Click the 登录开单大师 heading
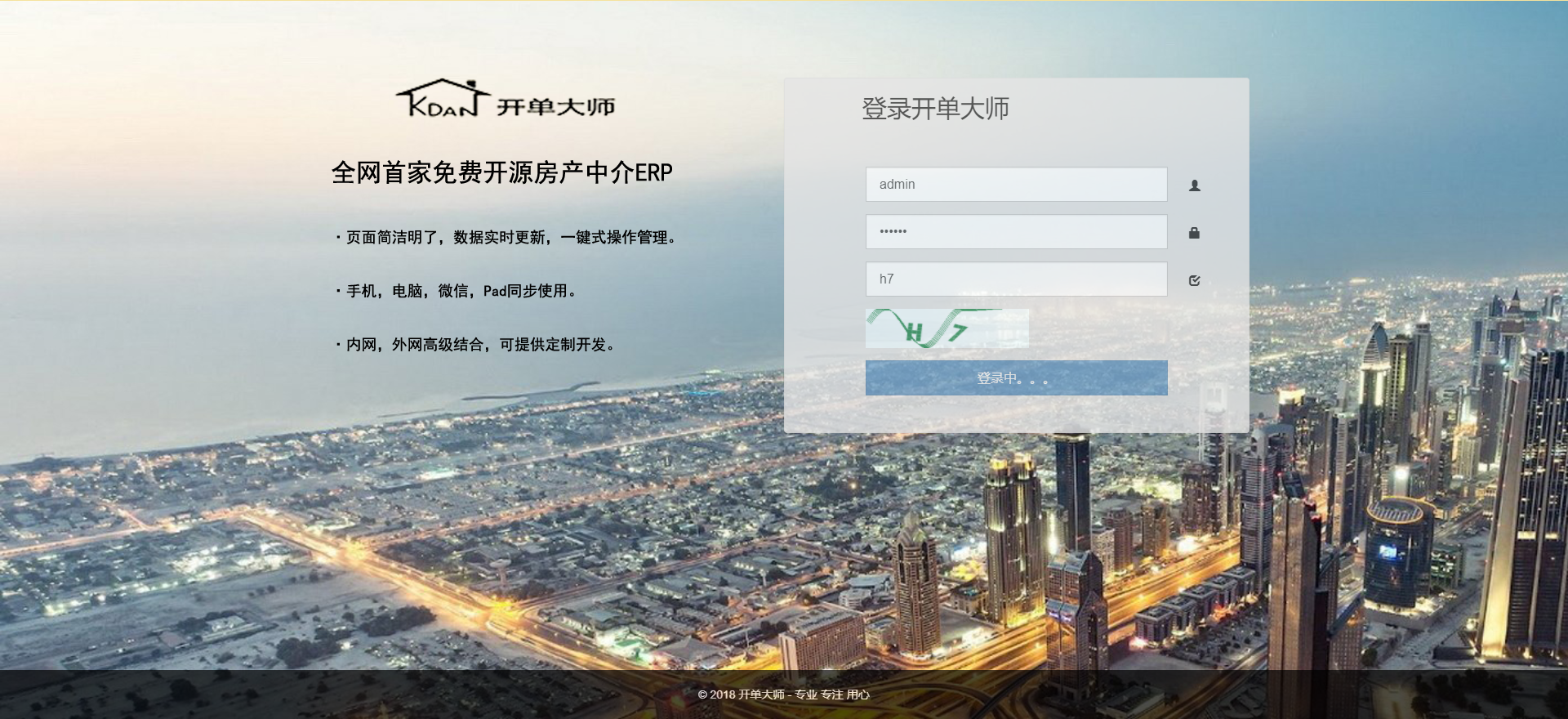This screenshot has height=719, width=1568. [x=935, y=109]
